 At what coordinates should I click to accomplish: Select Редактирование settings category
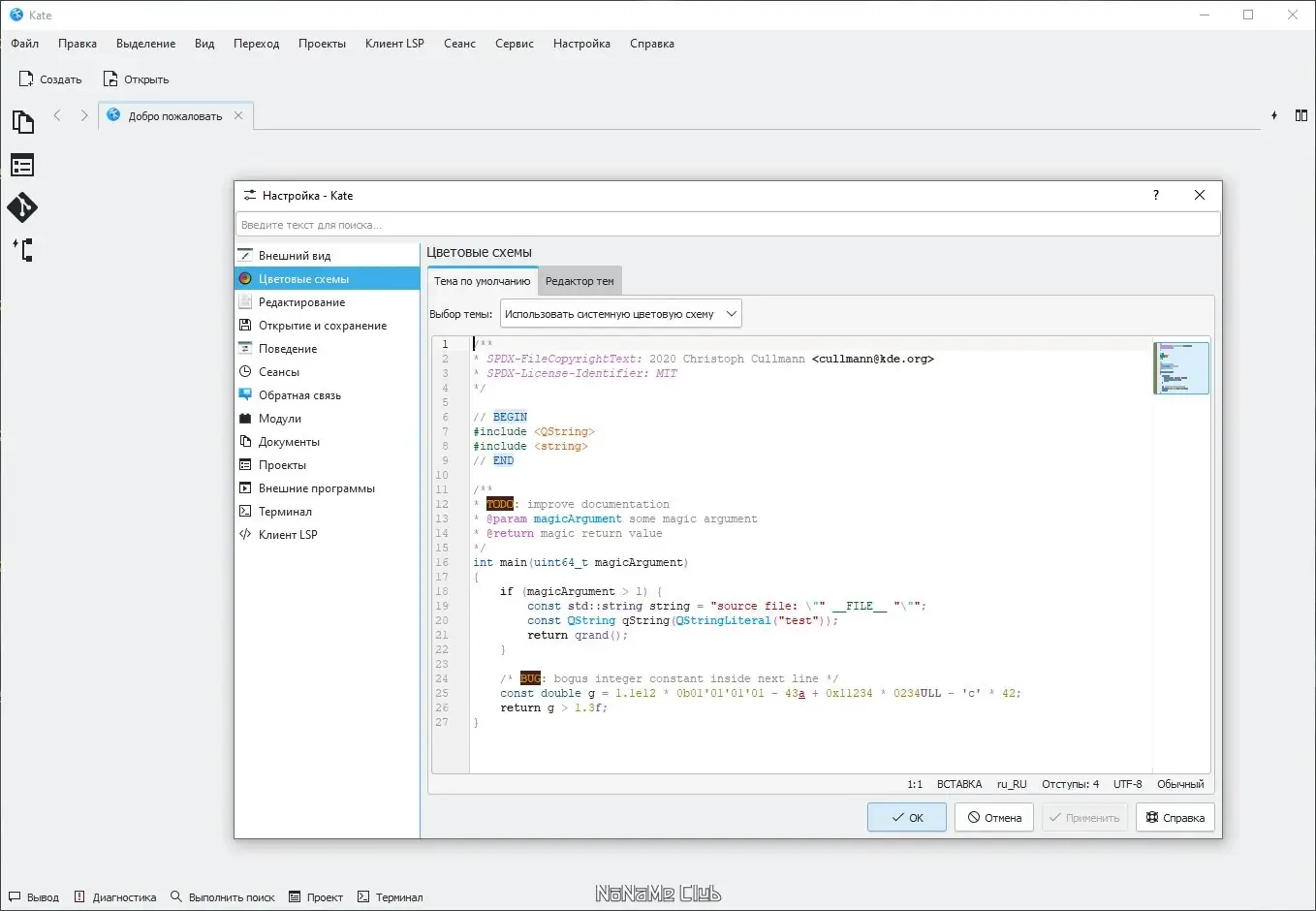click(327, 302)
